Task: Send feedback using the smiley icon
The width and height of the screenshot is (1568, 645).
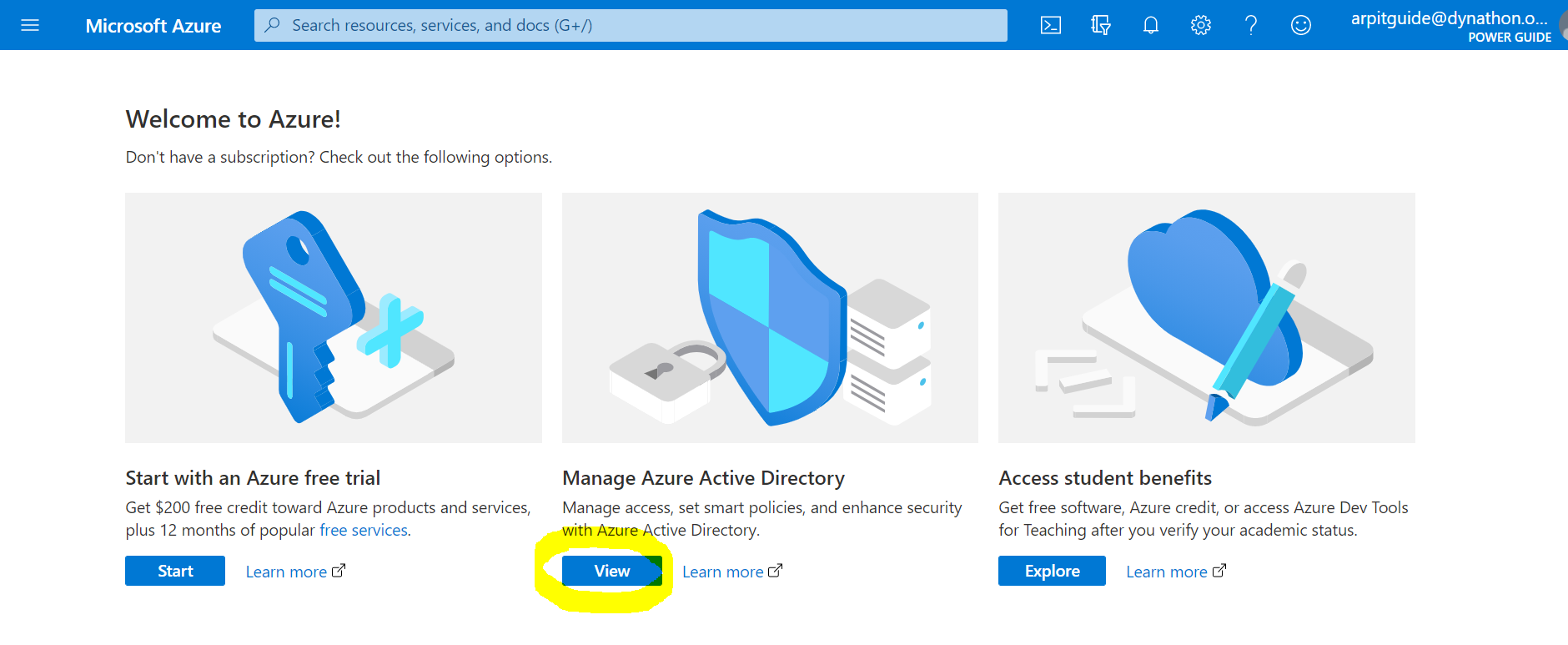Action: (x=1301, y=25)
